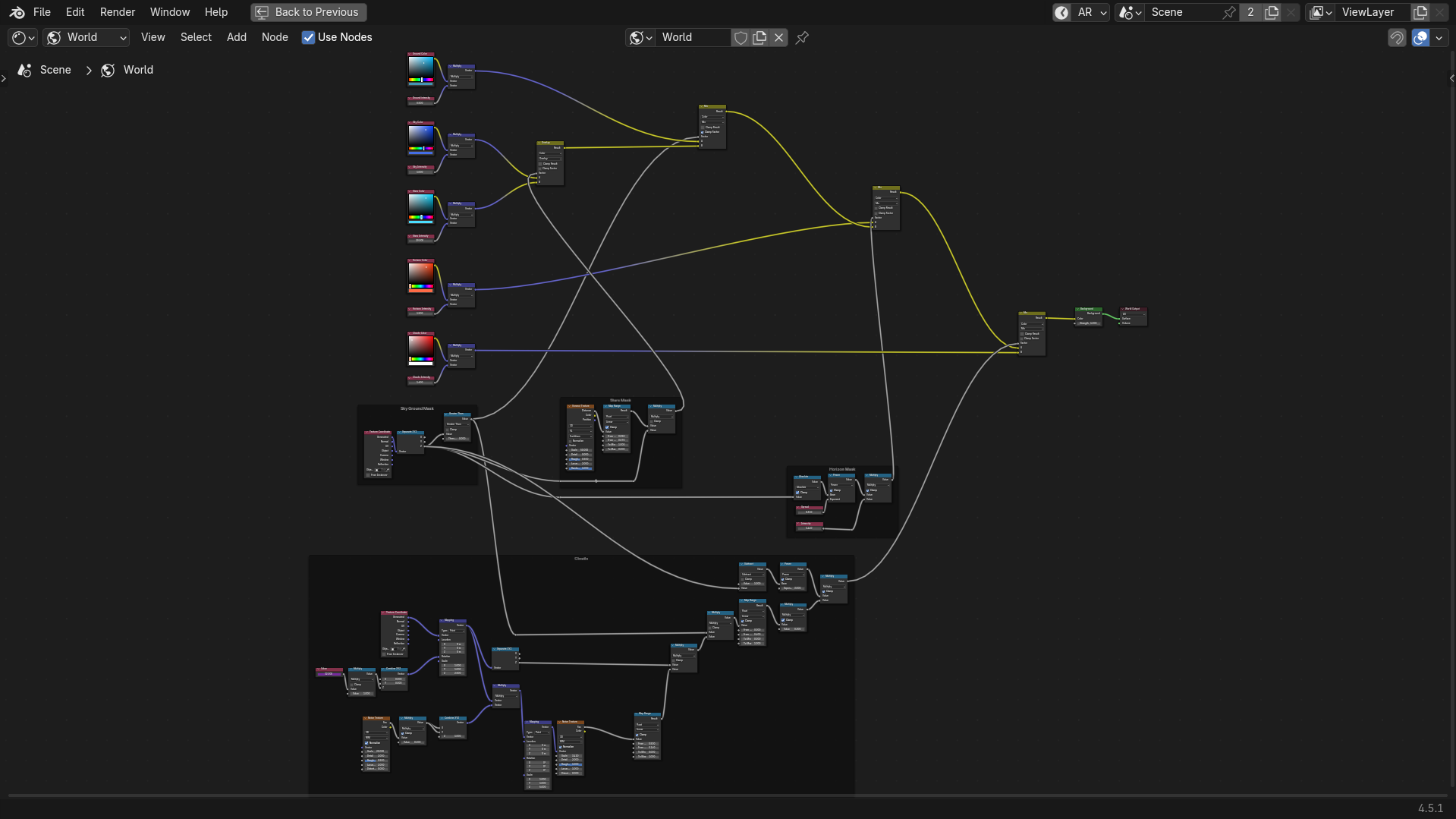Image resolution: width=1456 pixels, height=819 pixels.
Task: Pin the node tree with pin icon
Action: pos(802,37)
